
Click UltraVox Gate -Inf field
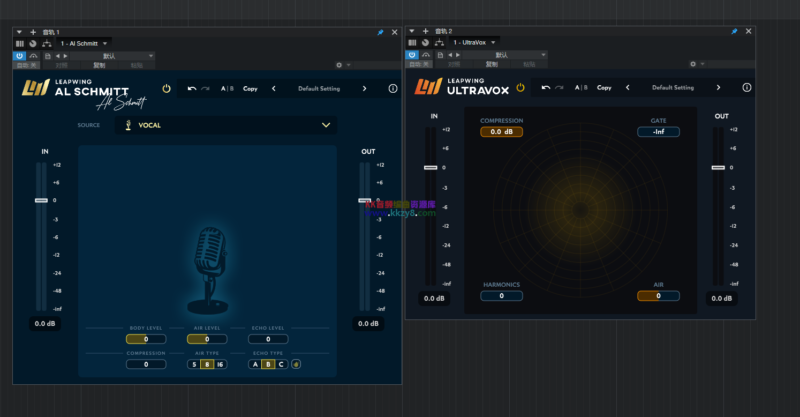point(658,132)
